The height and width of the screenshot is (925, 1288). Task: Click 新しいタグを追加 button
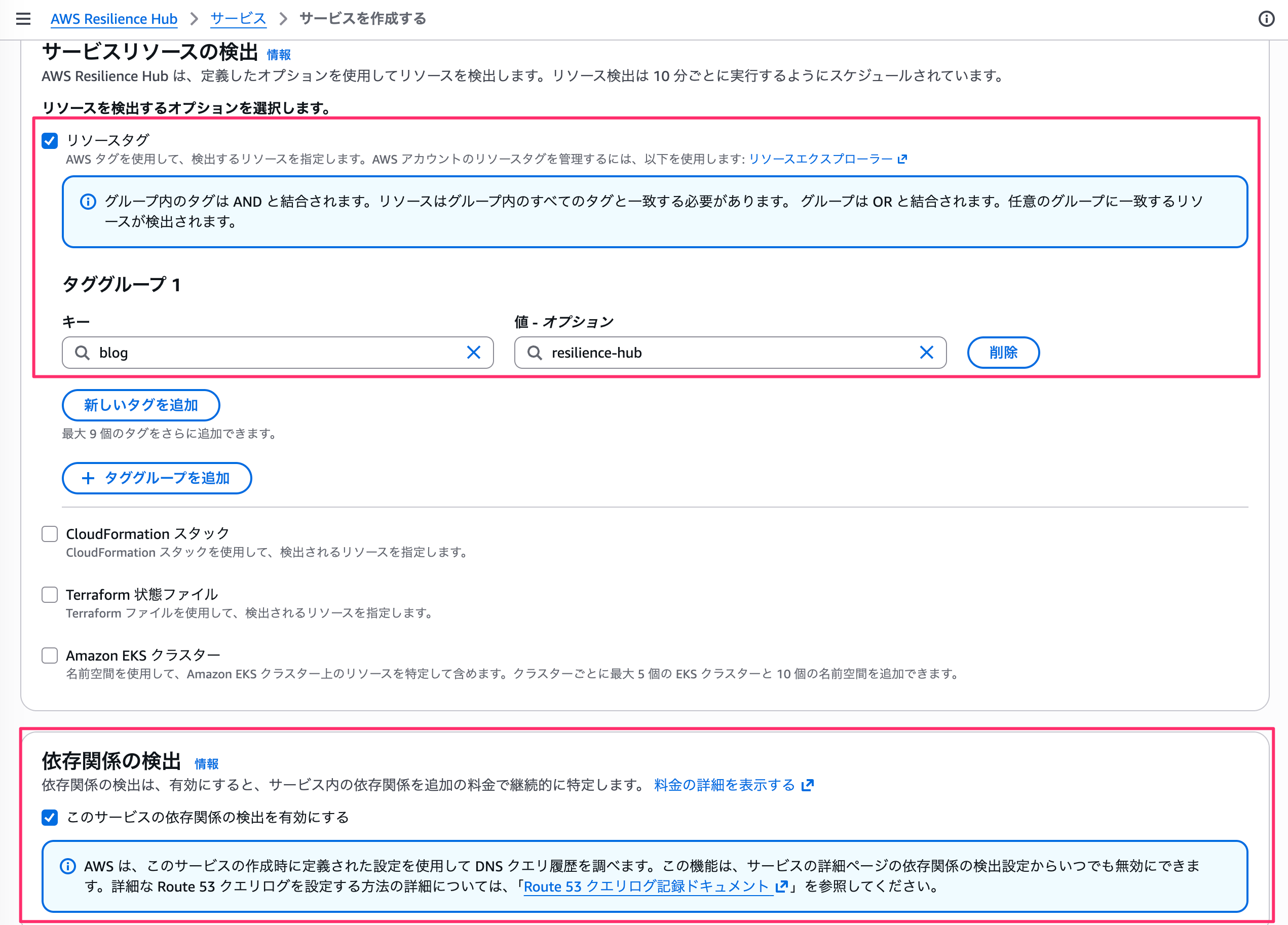(141, 405)
